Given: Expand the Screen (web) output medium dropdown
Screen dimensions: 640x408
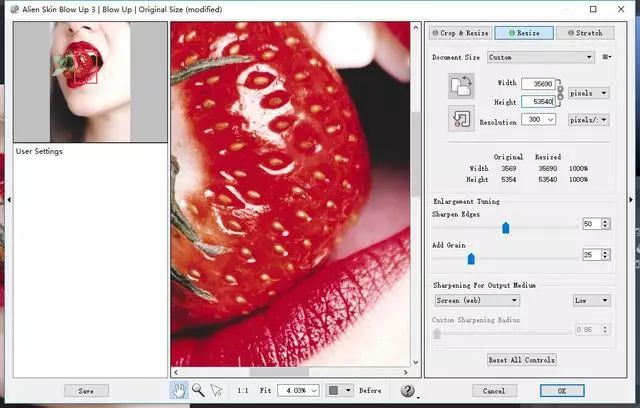Looking at the screenshot, I should [x=477, y=300].
